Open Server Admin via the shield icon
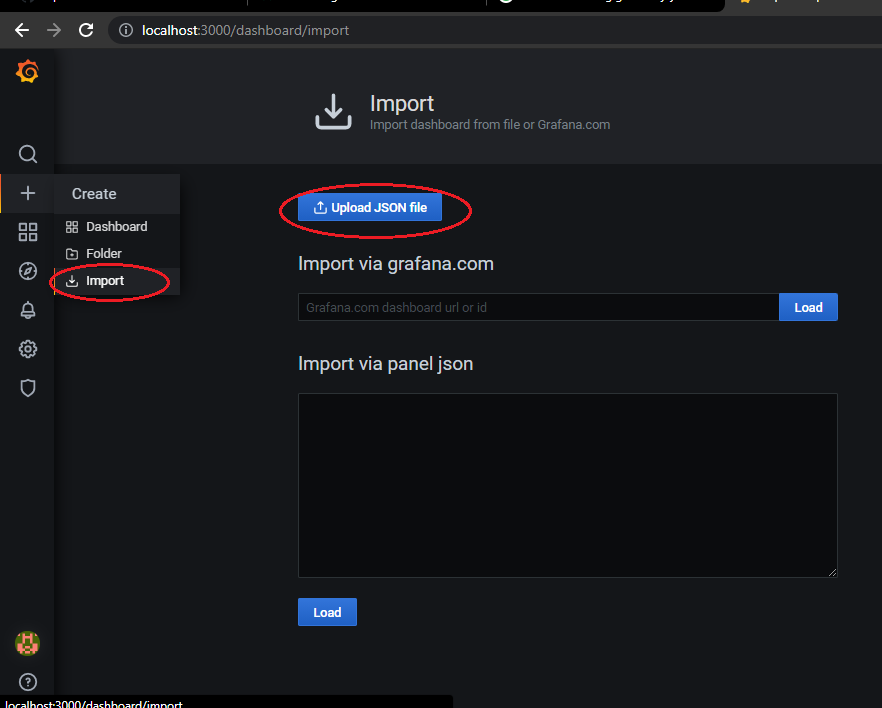Image resolution: width=882 pixels, height=708 pixels. point(27,388)
